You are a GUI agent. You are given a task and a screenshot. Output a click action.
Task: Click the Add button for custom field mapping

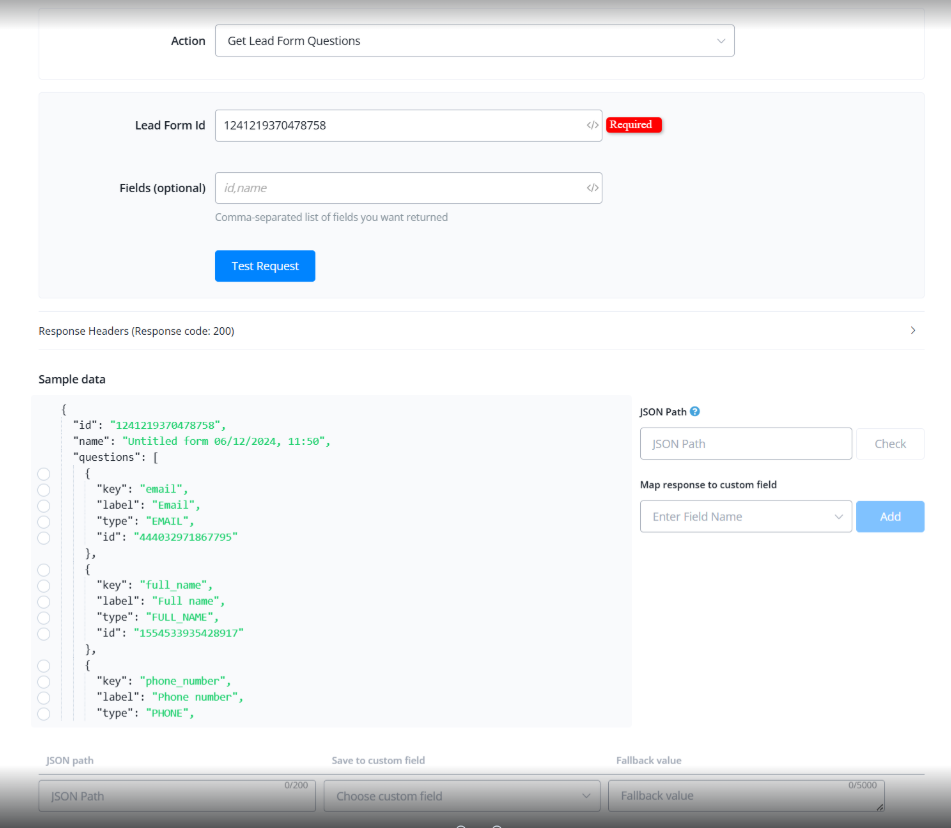click(x=890, y=517)
